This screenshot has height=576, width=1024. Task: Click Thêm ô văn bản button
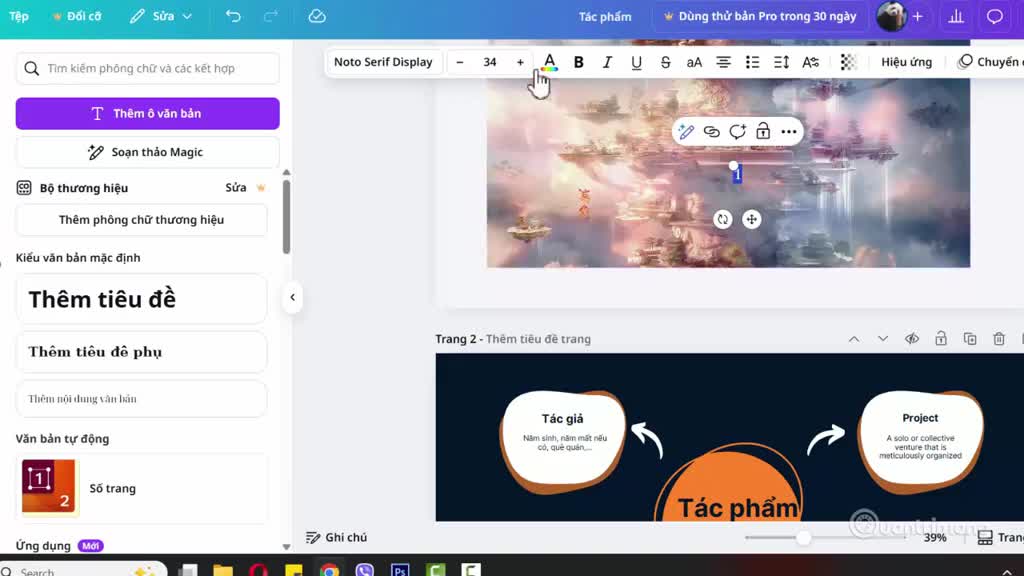pyautogui.click(x=148, y=114)
